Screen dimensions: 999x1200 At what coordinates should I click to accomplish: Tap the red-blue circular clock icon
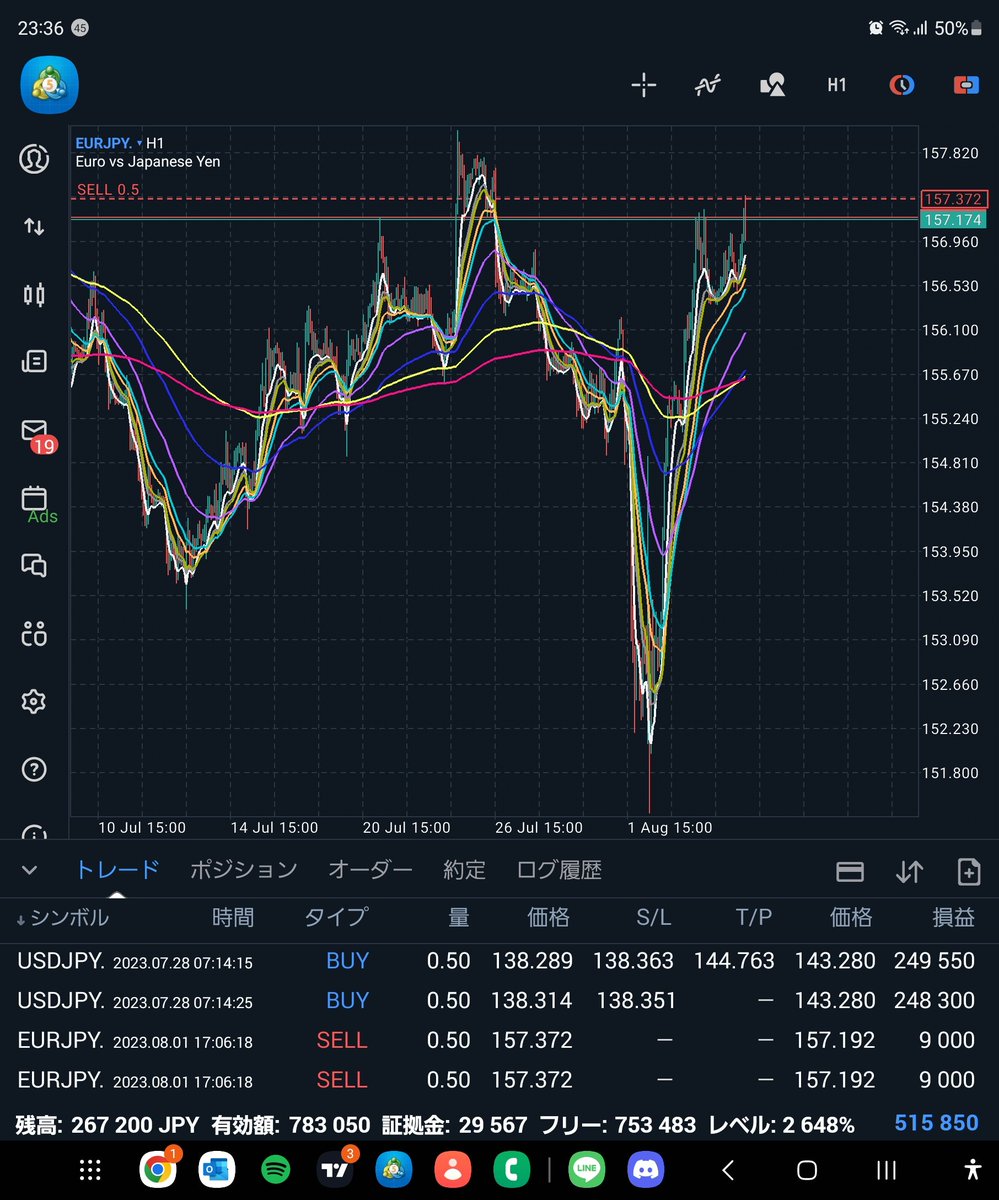tap(902, 85)
